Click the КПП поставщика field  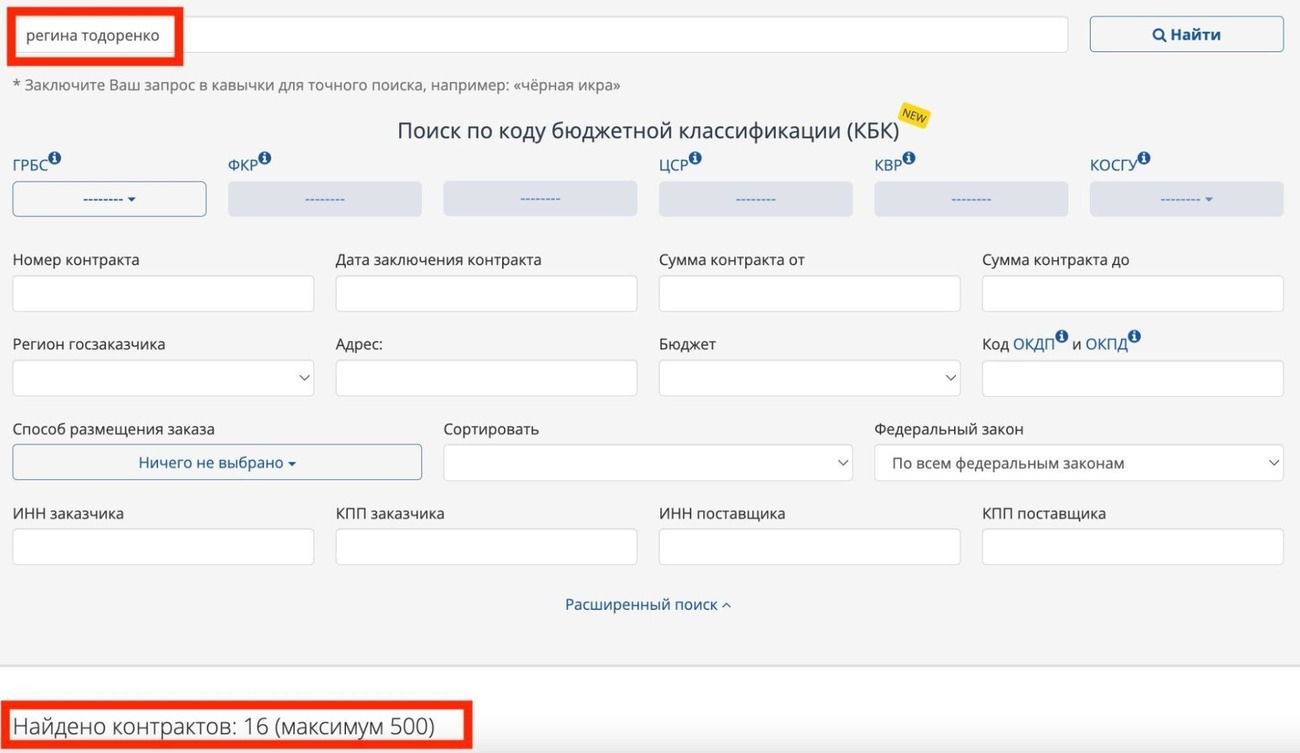coord(1133,547)
